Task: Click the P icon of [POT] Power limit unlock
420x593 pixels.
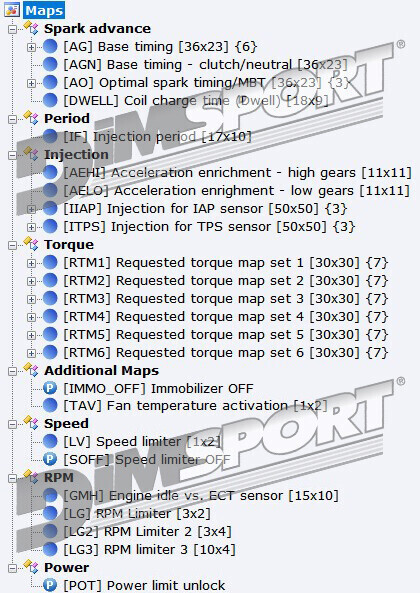Action: 50,585
